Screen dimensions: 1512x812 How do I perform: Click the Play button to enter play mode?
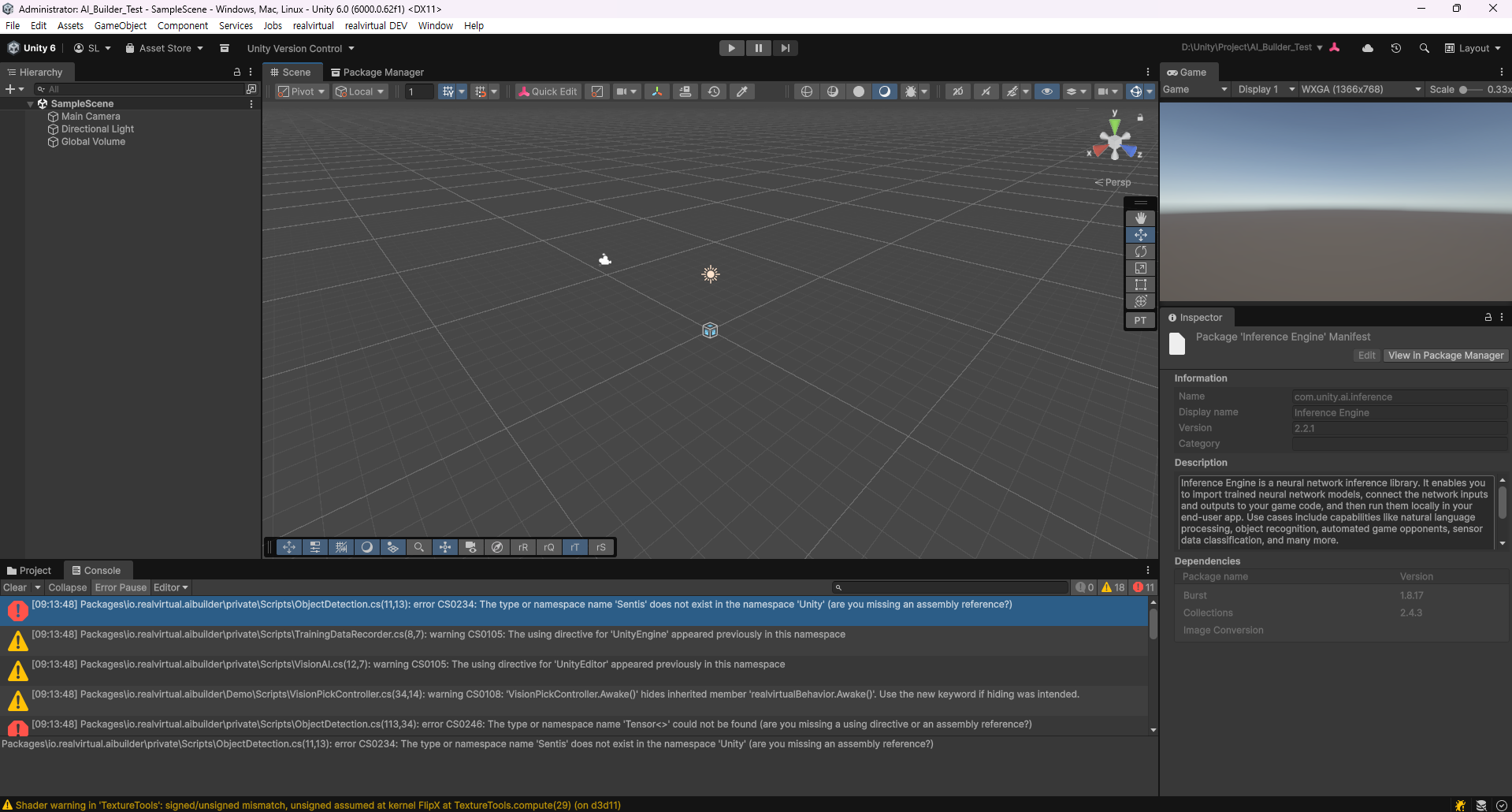731,48
